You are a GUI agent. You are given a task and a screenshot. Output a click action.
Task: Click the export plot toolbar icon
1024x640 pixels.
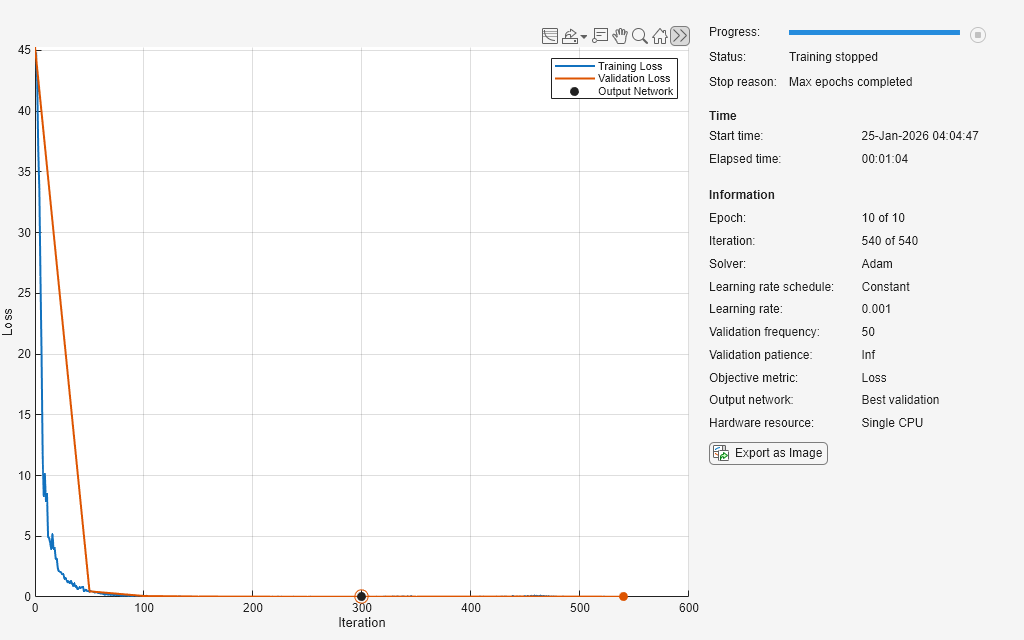pos(570,36)
